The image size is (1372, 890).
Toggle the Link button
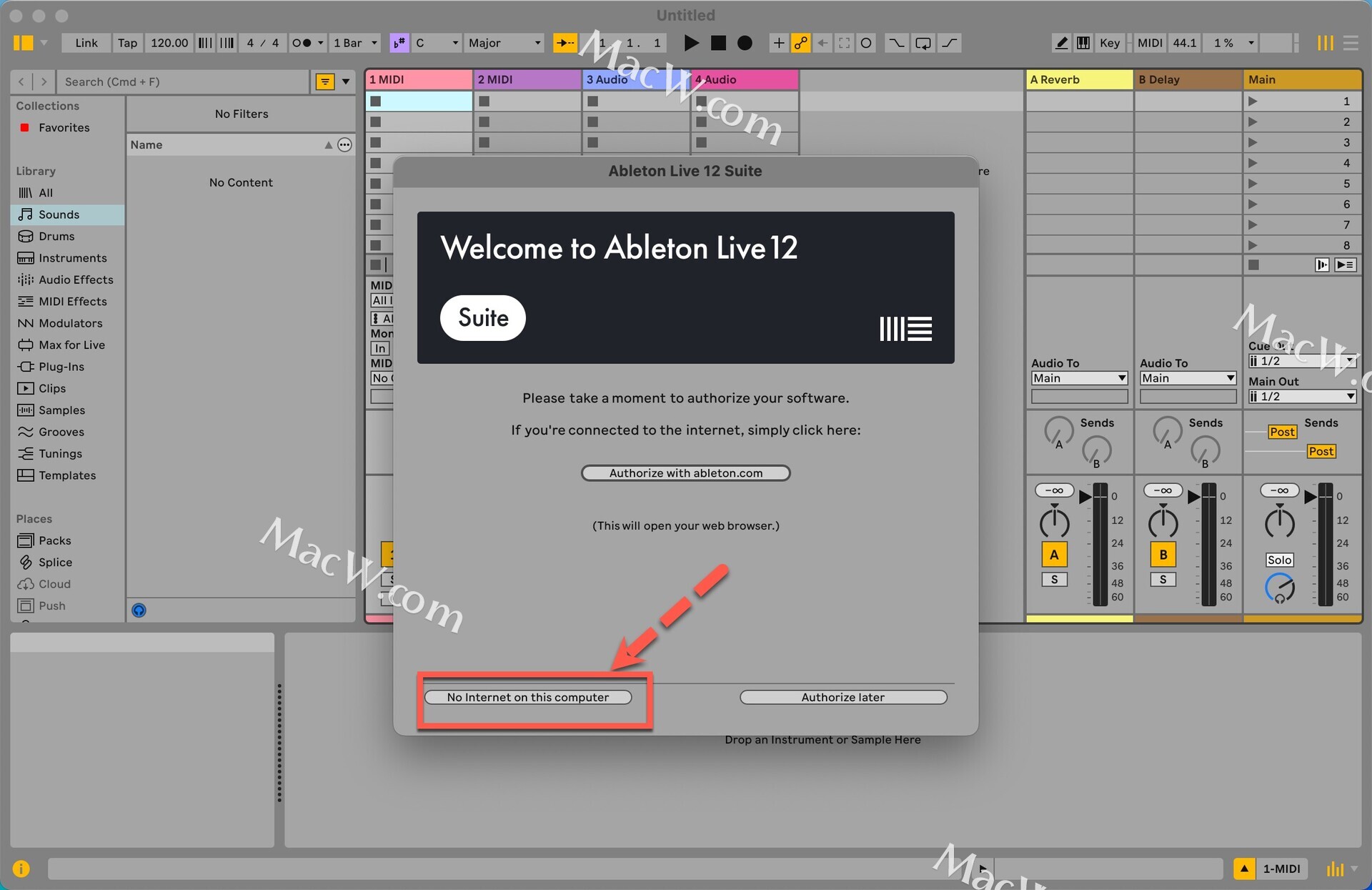pos(86,43)
